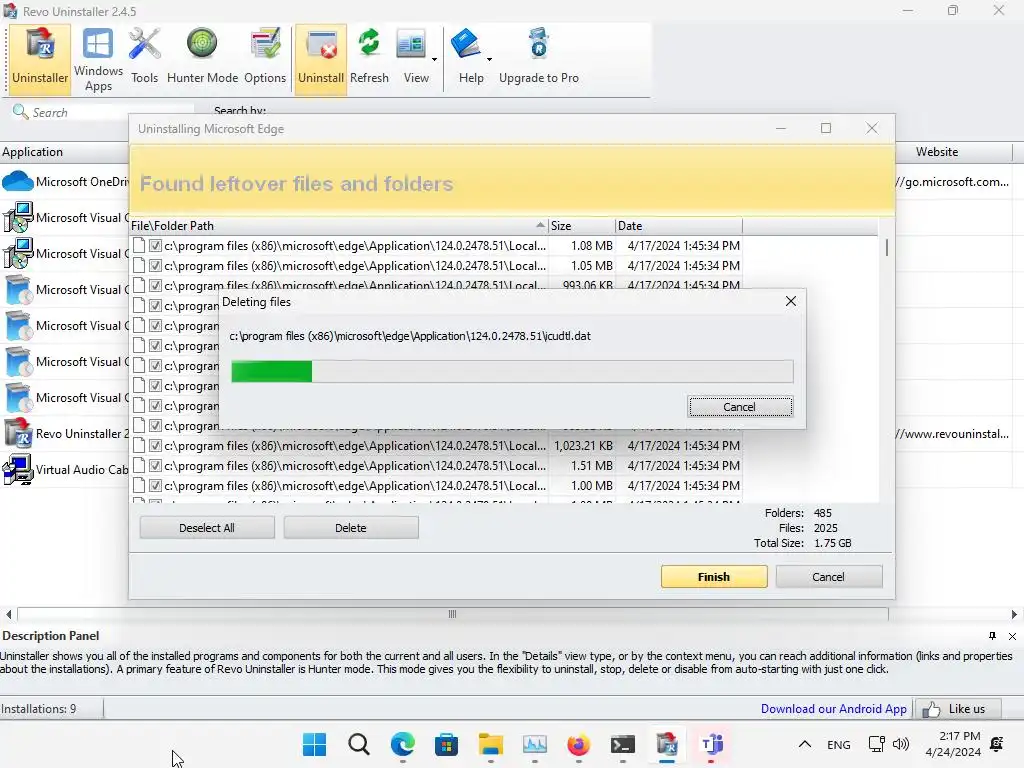Close the Description Panel

tap(1012, 636)
